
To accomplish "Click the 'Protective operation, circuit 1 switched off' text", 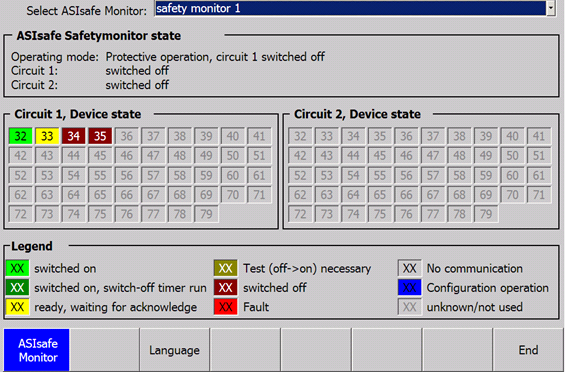I will click(x=215, y=57).
